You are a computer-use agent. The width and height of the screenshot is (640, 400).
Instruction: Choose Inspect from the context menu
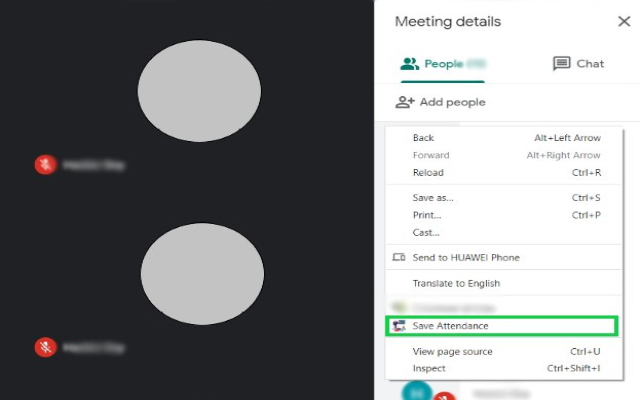(x=429, y=369)
